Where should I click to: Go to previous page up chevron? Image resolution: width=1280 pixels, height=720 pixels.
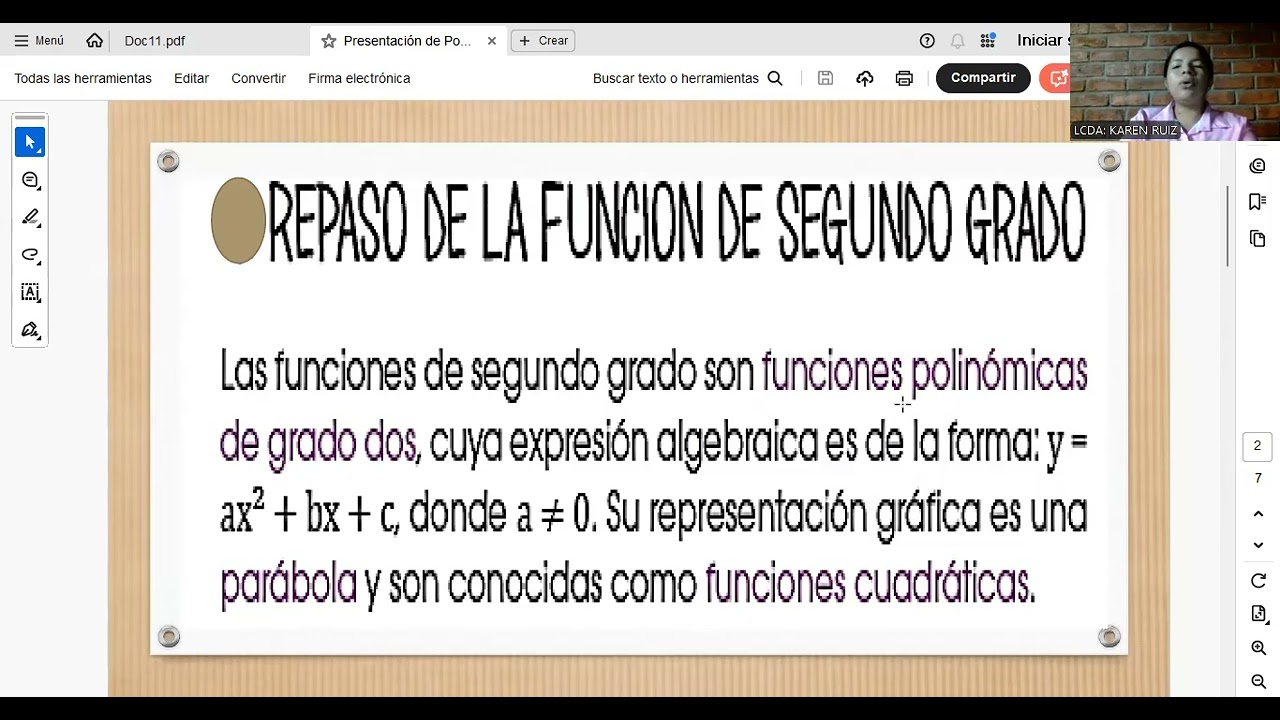(1258, 513)
